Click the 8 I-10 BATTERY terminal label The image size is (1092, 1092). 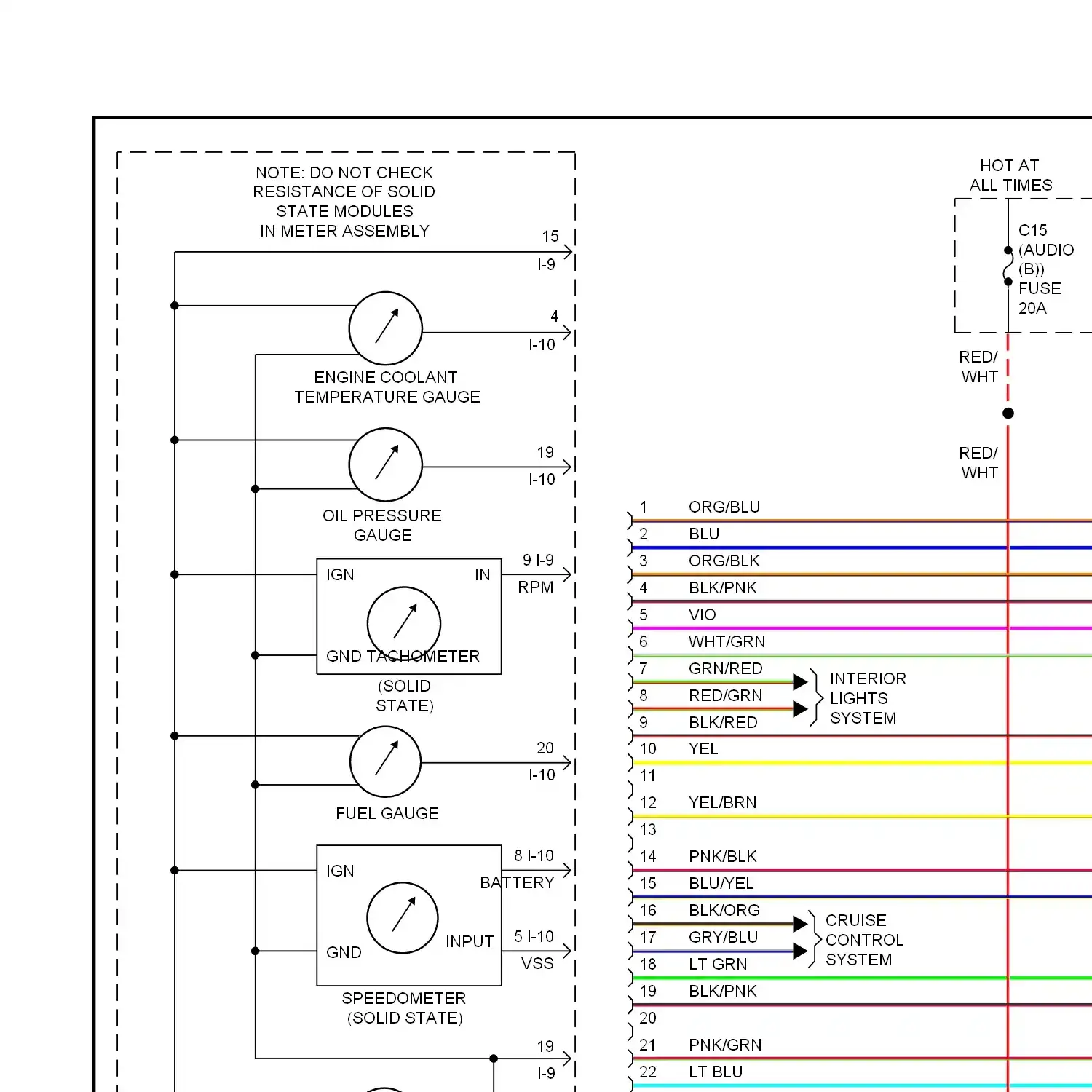(518, 869)
